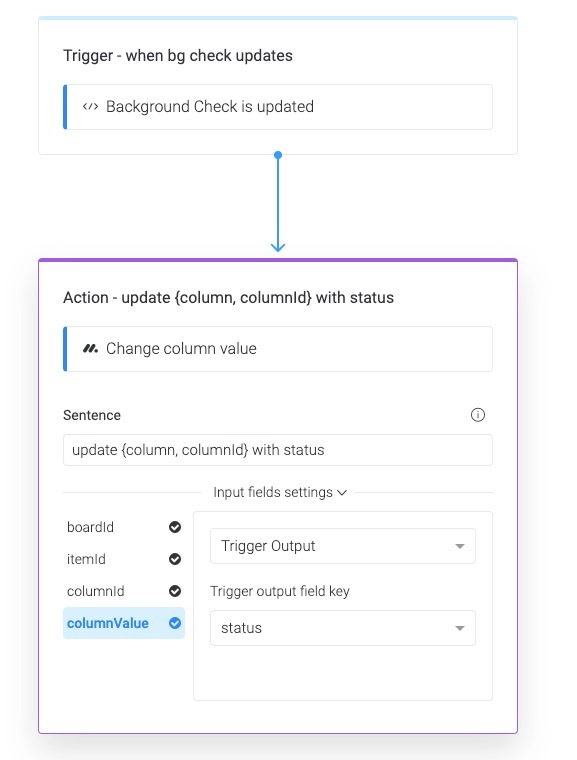Click the blue columnValue checkmark icon
Image resolution: width=577 pixels, height=760 pixels.
pyautogui.click(x=175, y=623)
